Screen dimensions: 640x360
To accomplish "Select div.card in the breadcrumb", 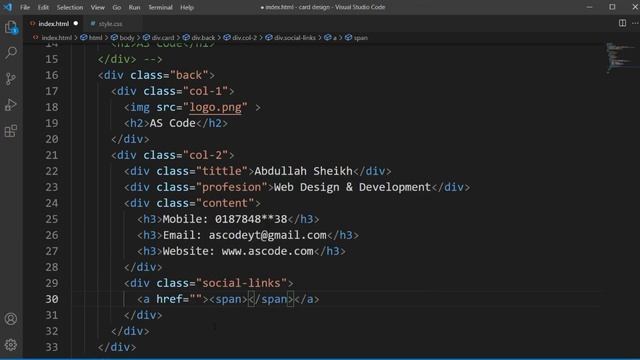I will click(x=162, y=38).
